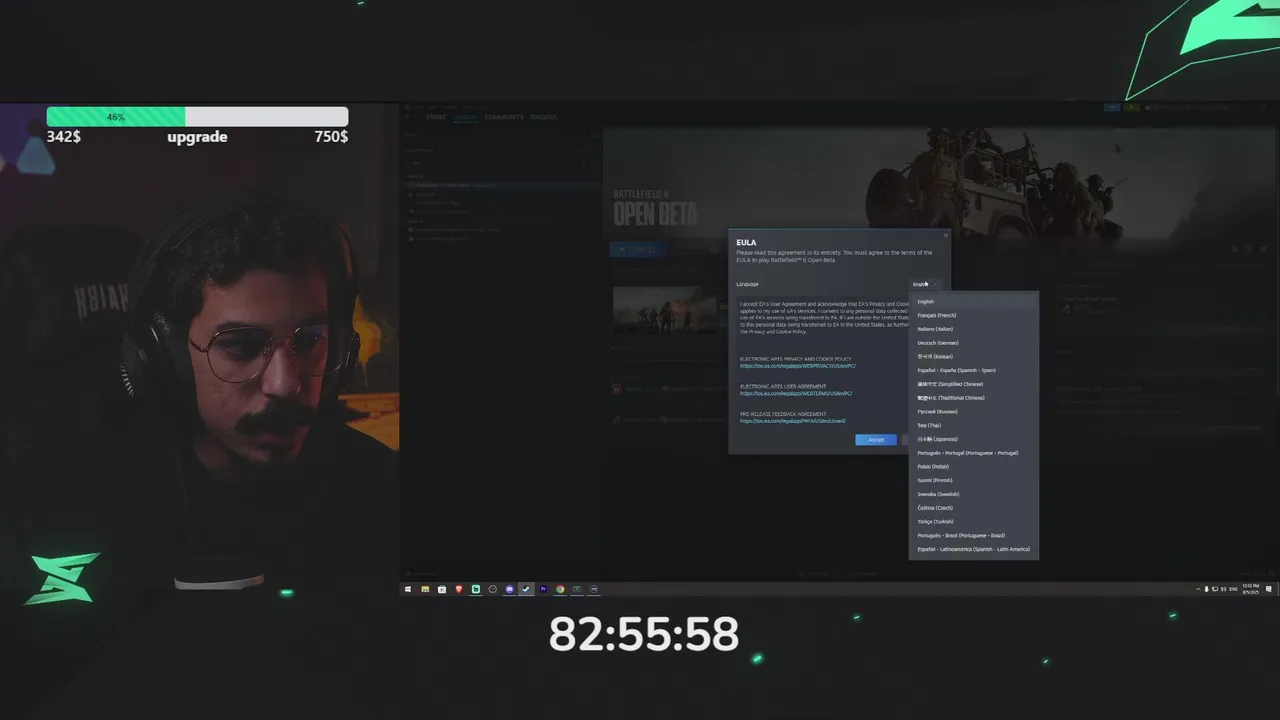Open the Pre-Release Feedback Agreement link

coord(792,421)
